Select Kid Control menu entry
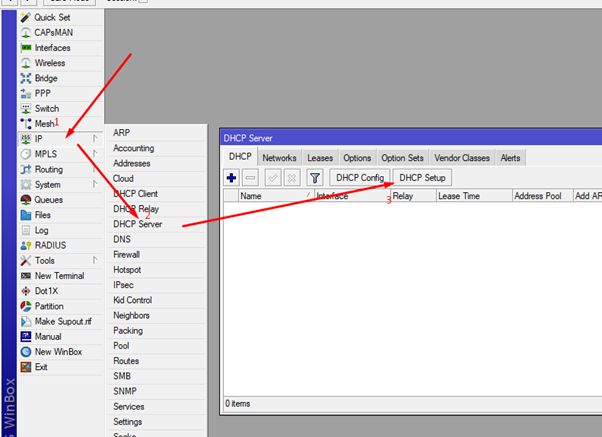Screen dimensions: 602x437 (156, 300)
